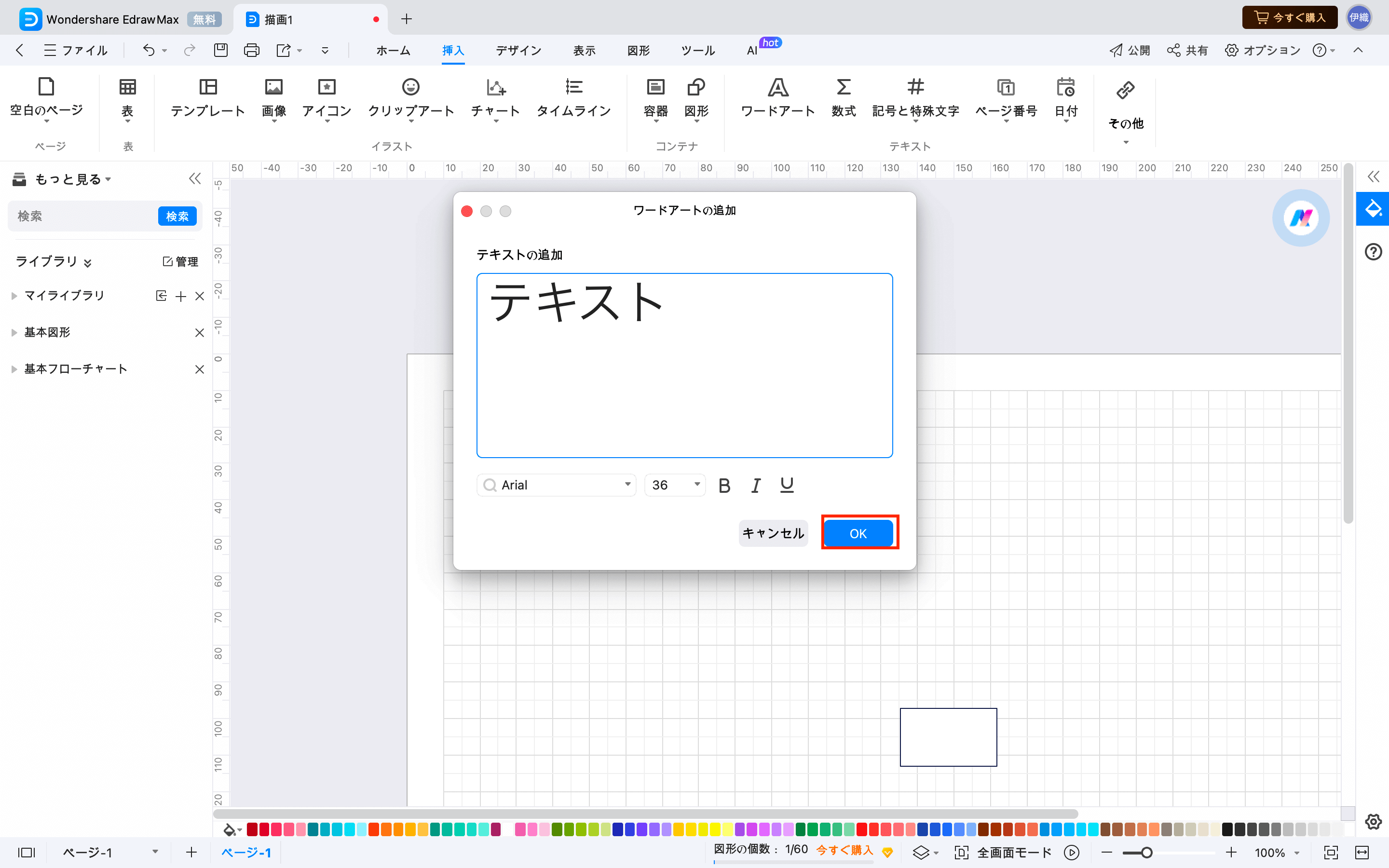Expand the 基本フローチャート library
Viewport: 1389px width, 868px height.
click(x=14, y=369)
